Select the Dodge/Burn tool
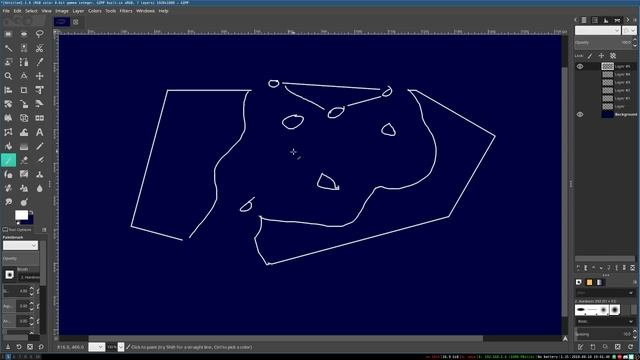This screenshot has height=360, width=640. (24, 202)
